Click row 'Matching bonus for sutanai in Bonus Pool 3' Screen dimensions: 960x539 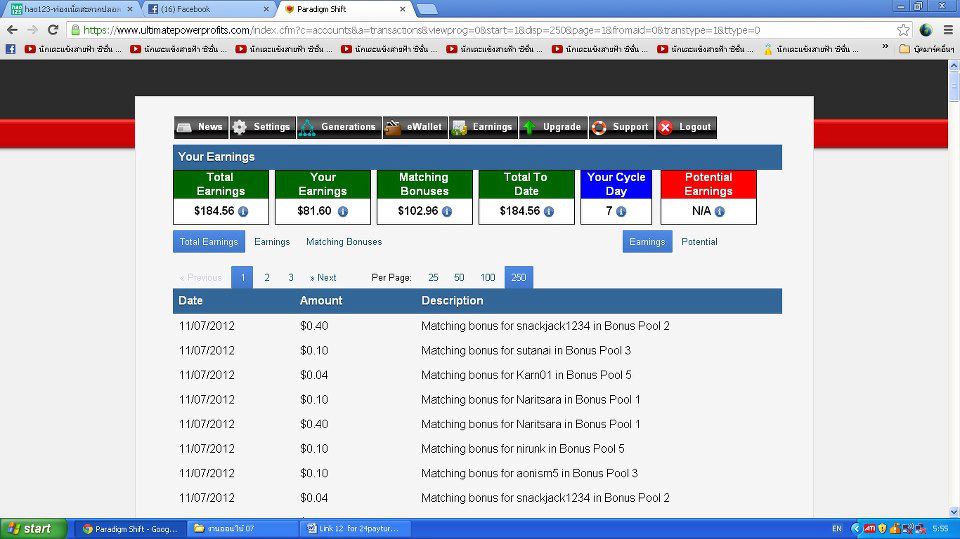tap(478, 350)
